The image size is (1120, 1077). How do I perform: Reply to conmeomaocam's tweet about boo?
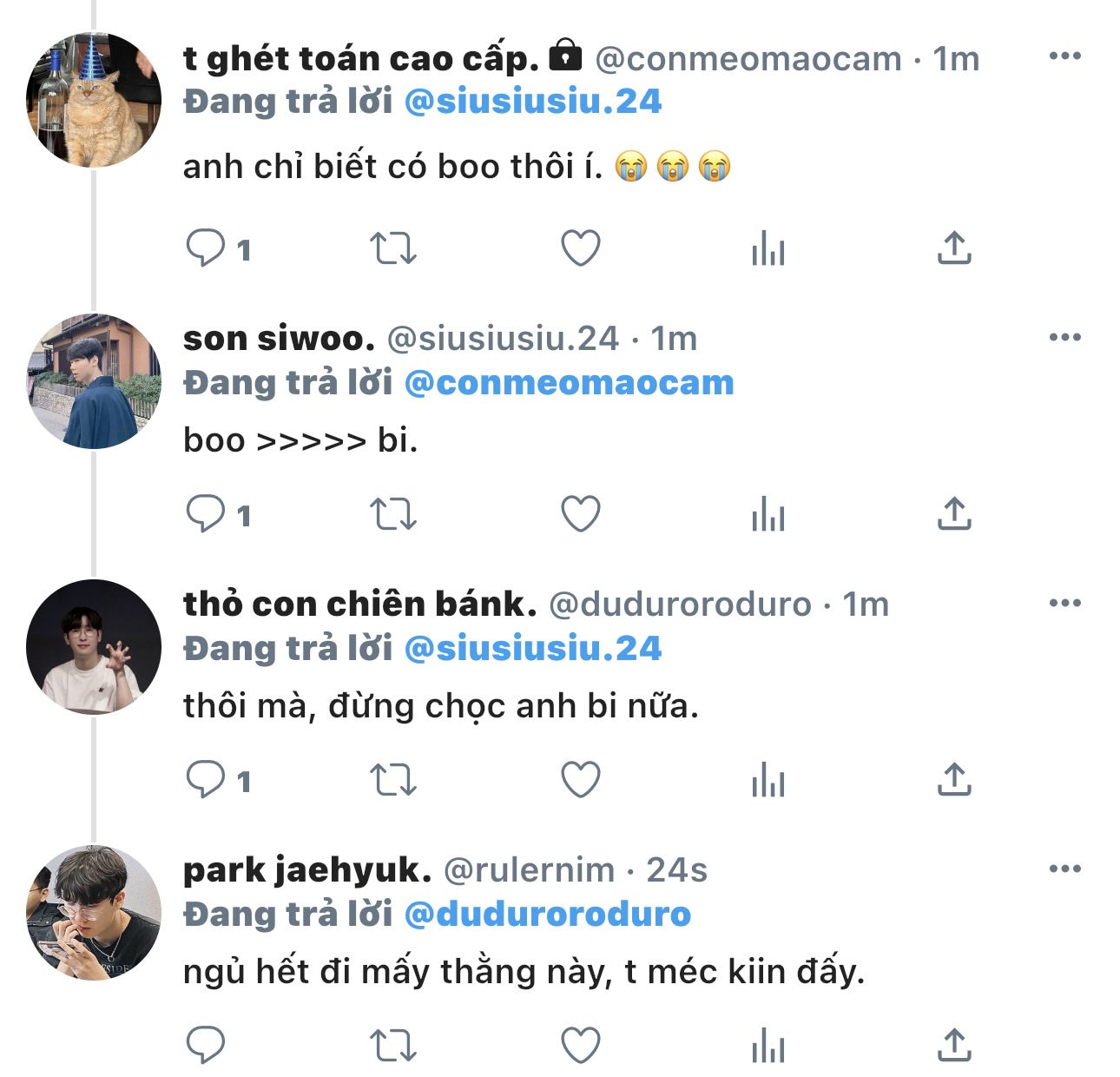[206, 248]
